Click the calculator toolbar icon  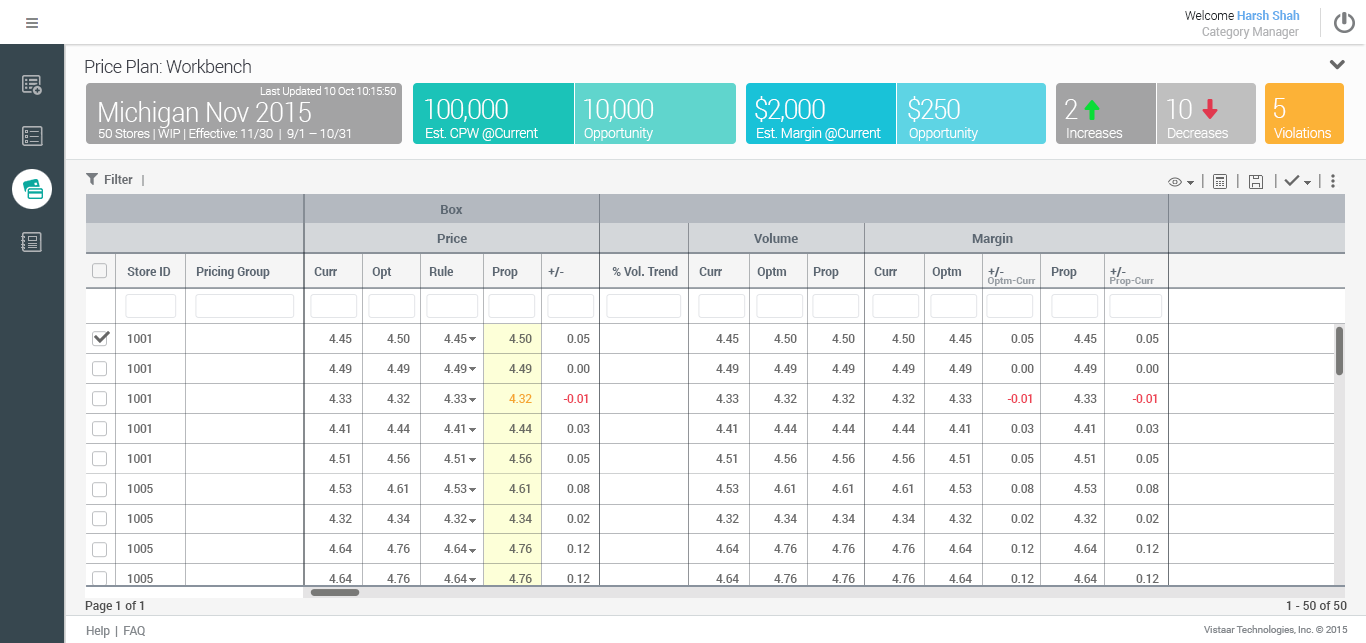click(x=1220, y=181)
